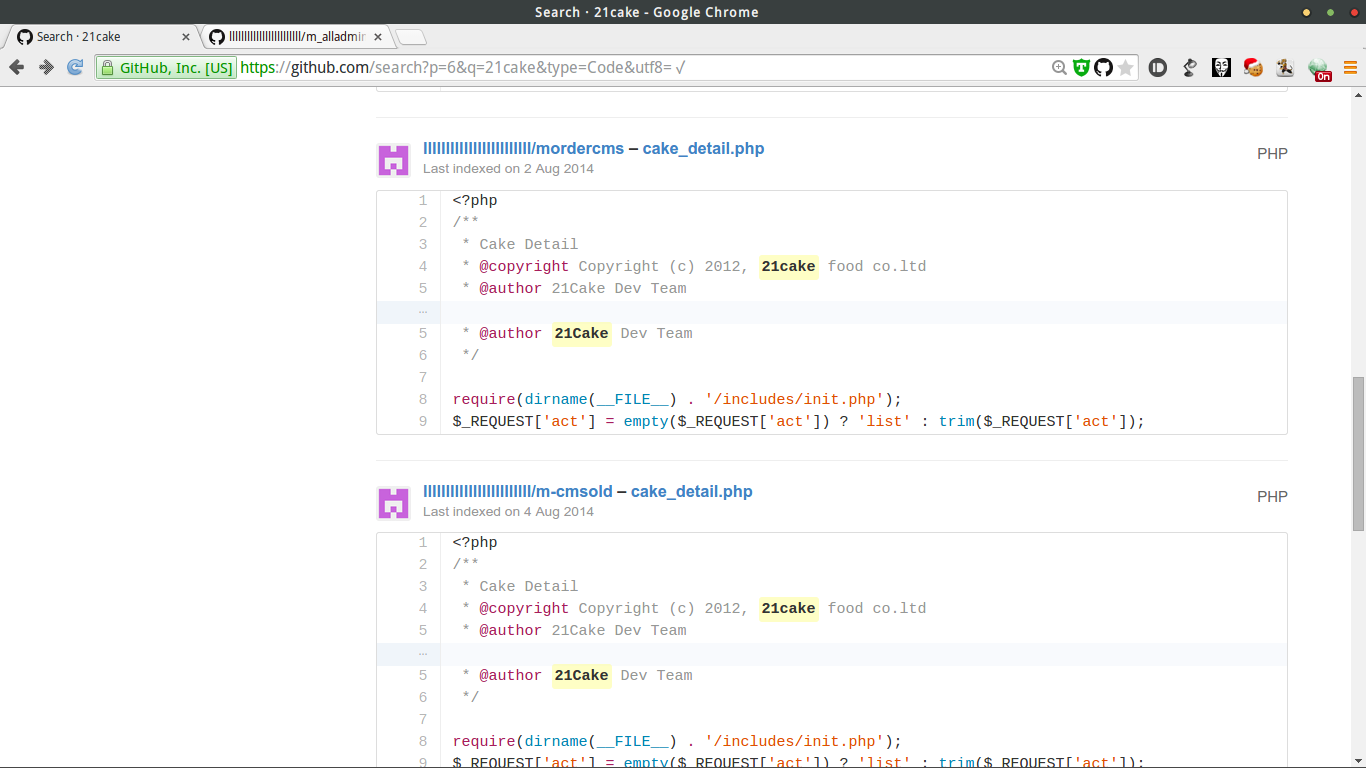Screen dimensions: 1366x768
Task: Toggle the globe extension showing On badge
Action: tap(1319, 69)
